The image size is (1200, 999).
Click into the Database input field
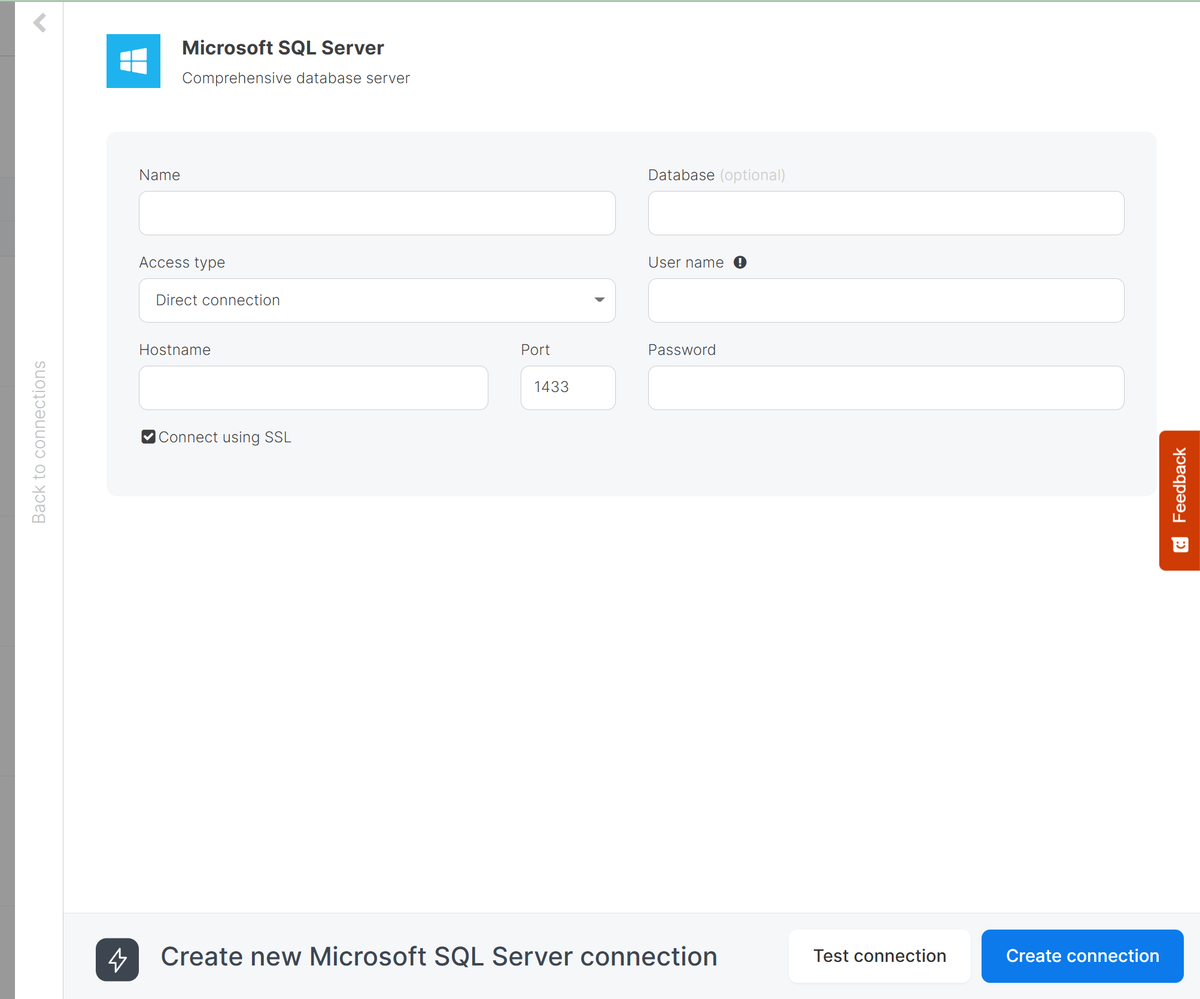885,213
